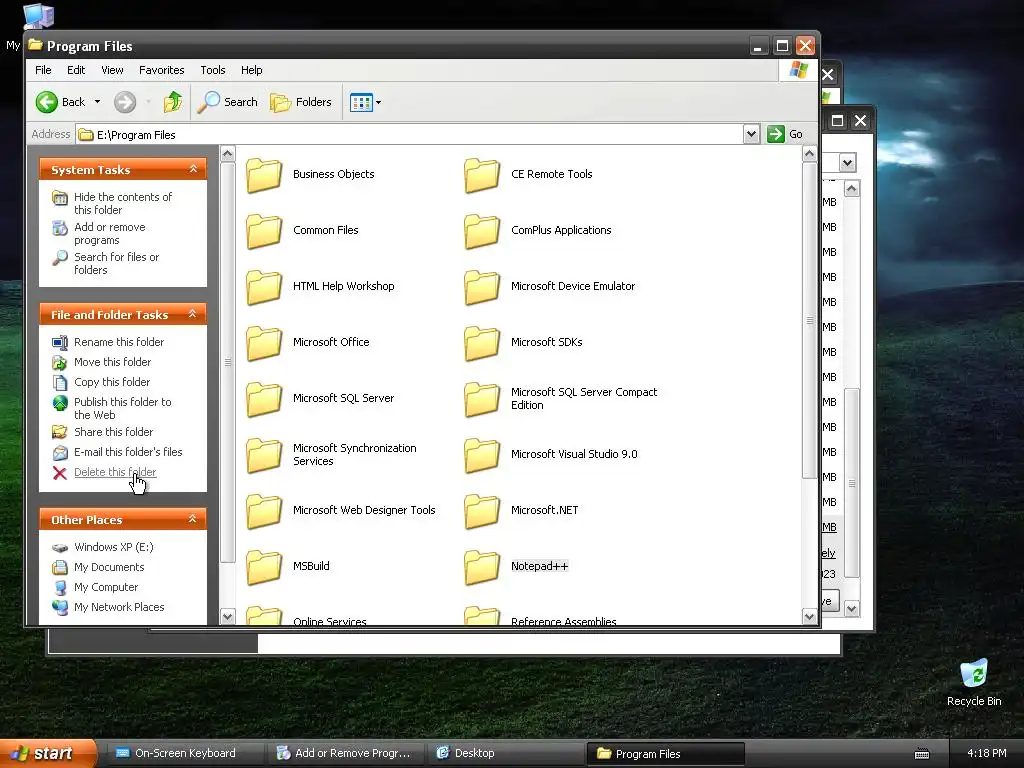Open My Computer in Other Places
This screenshot has width=1024, height=768.
coord(105,587)
